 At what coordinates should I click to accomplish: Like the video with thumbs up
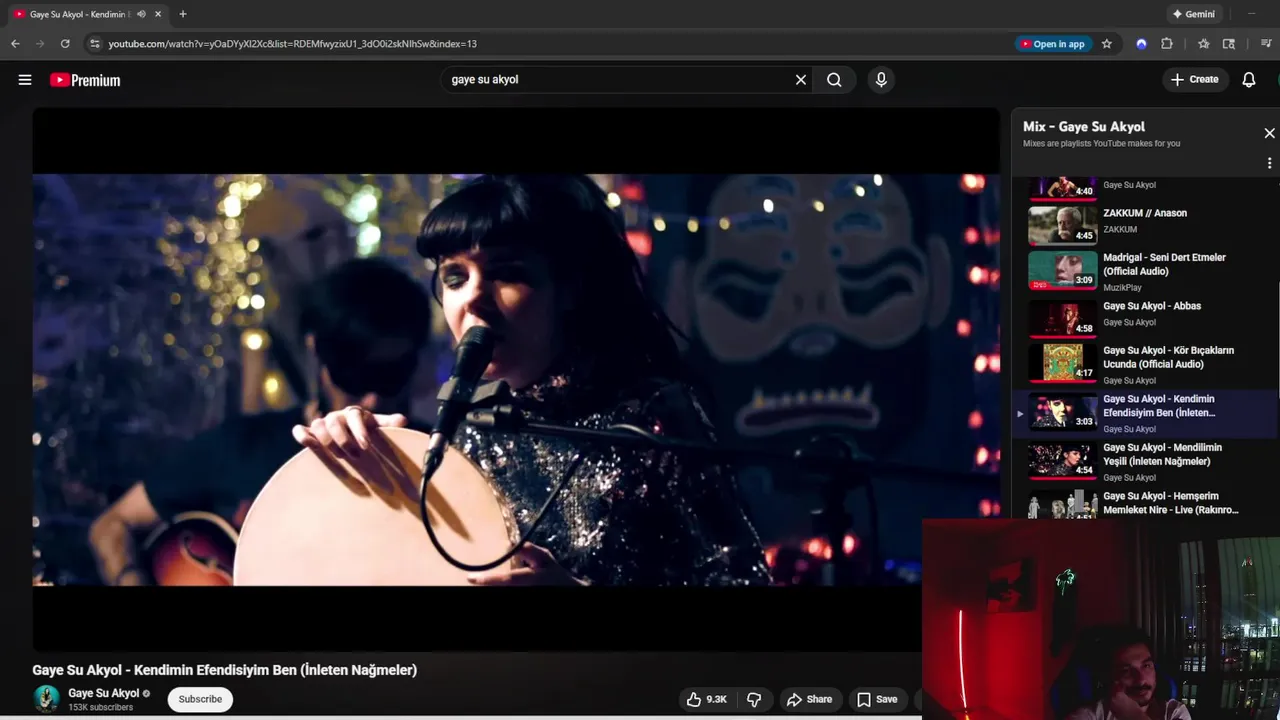click(x=706, y=699)
